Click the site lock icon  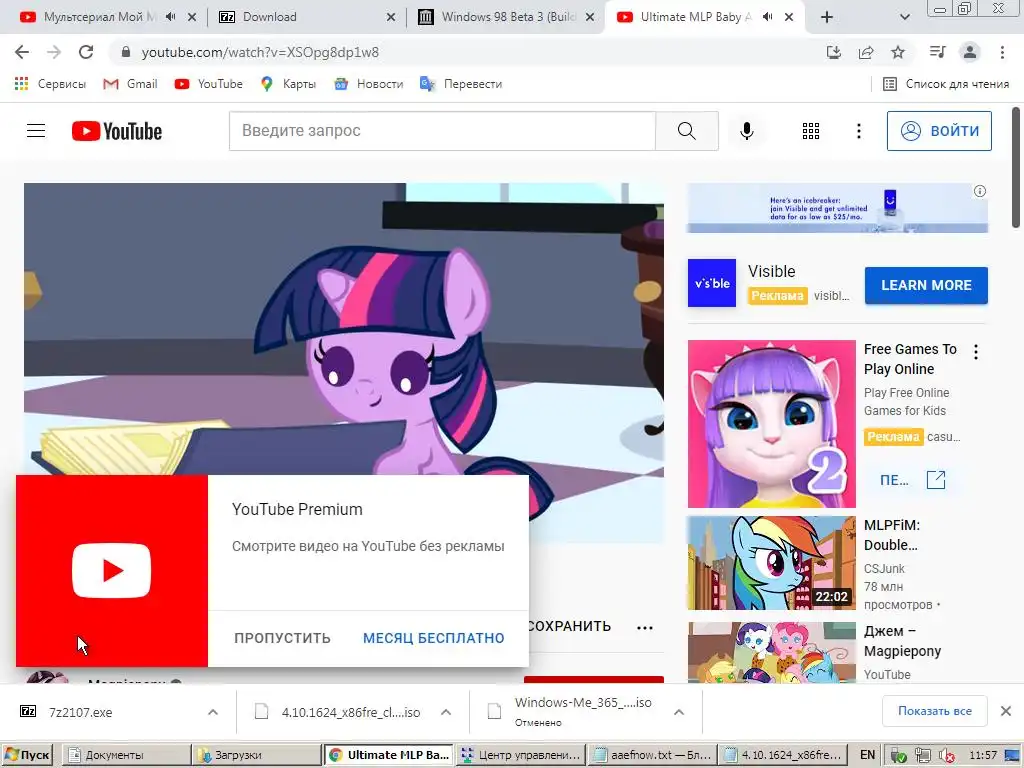pyautogui.click(x=126, y=52)
